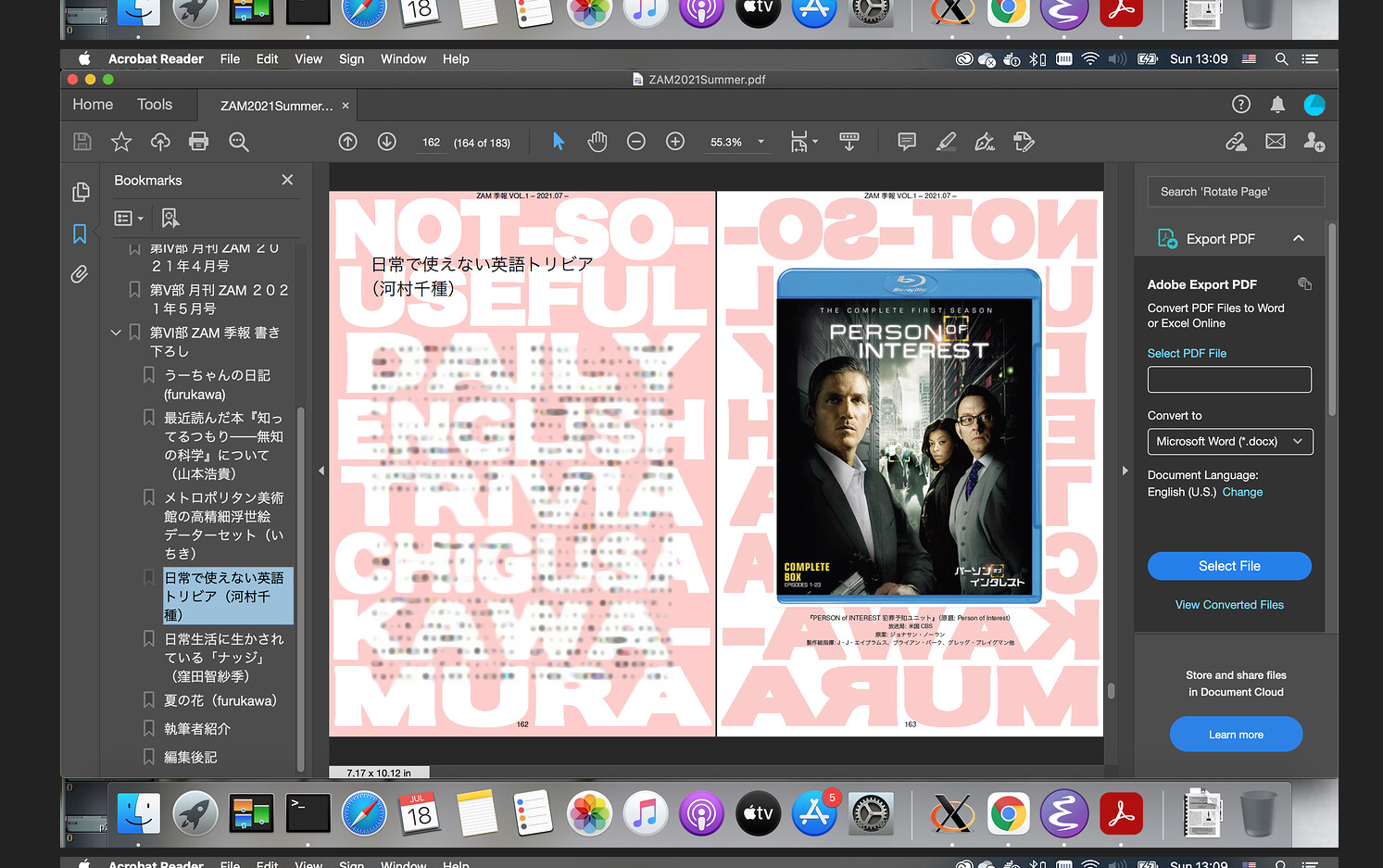
Task: Open the View menu
Action: tap(308, 58)
